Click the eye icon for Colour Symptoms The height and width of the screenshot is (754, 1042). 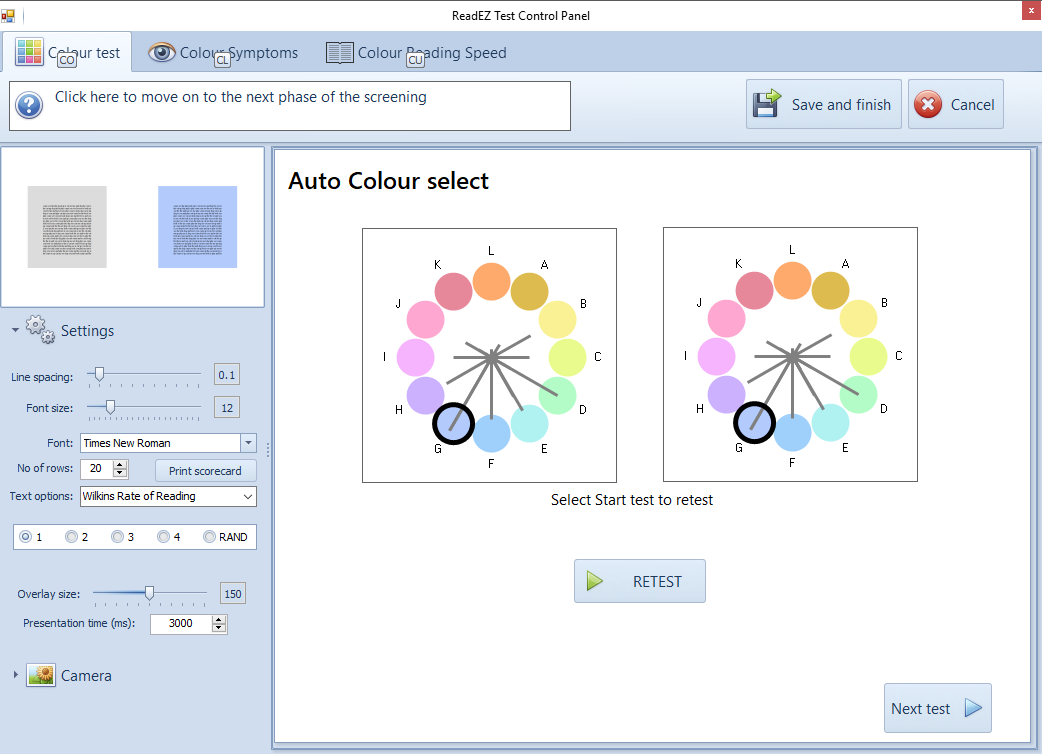click(x=162, y=53)
